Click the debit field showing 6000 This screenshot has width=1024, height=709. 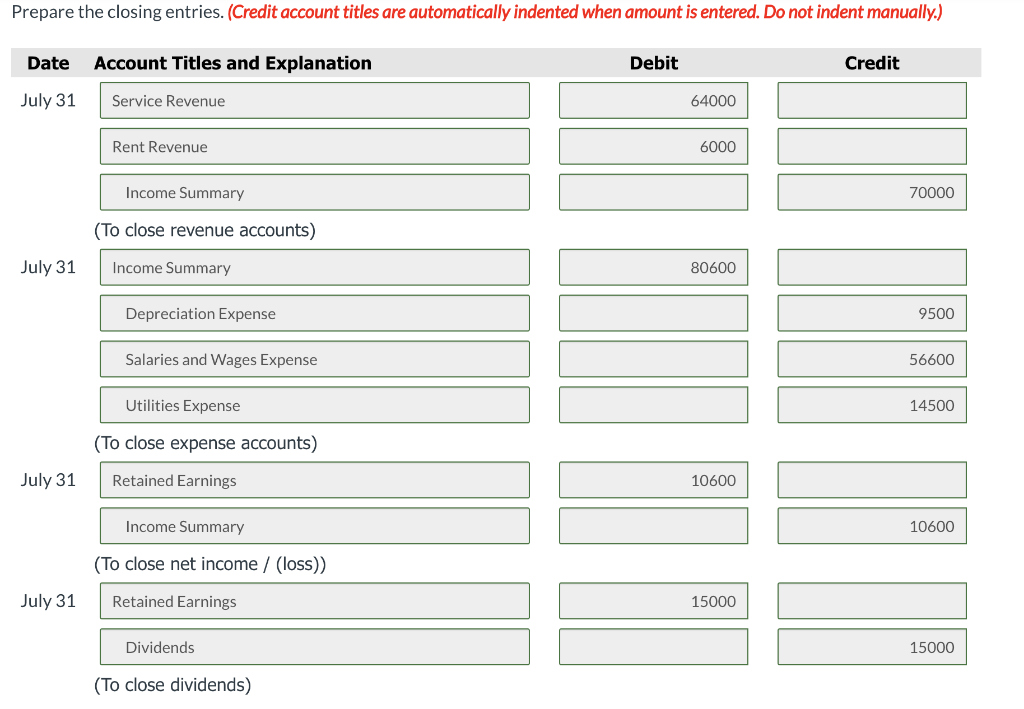click(x=653, y=146)
